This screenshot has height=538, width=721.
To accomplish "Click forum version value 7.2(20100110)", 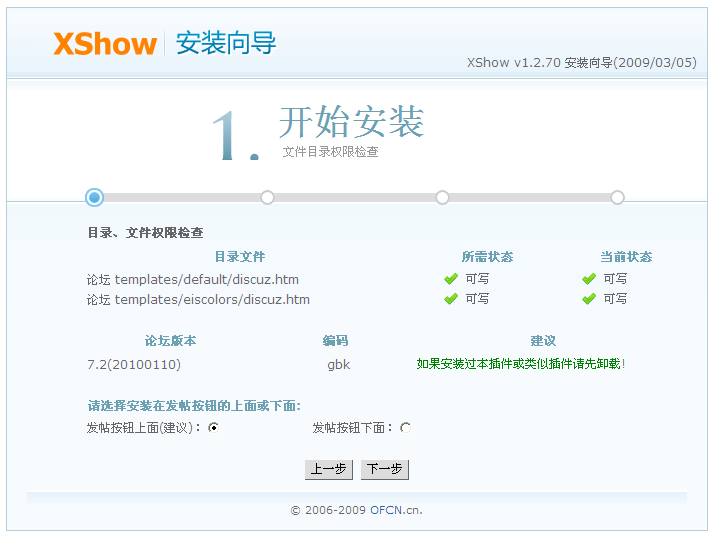I will (x=134, y=365).
